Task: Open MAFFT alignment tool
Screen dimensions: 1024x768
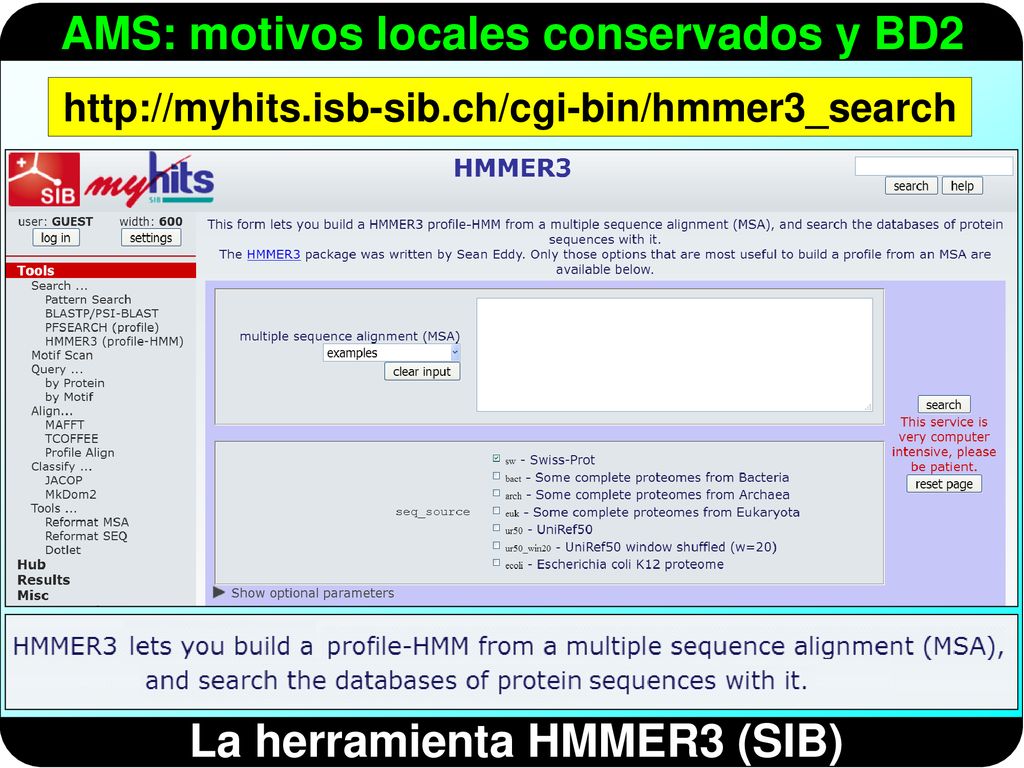Action: (x=65, y=424)
